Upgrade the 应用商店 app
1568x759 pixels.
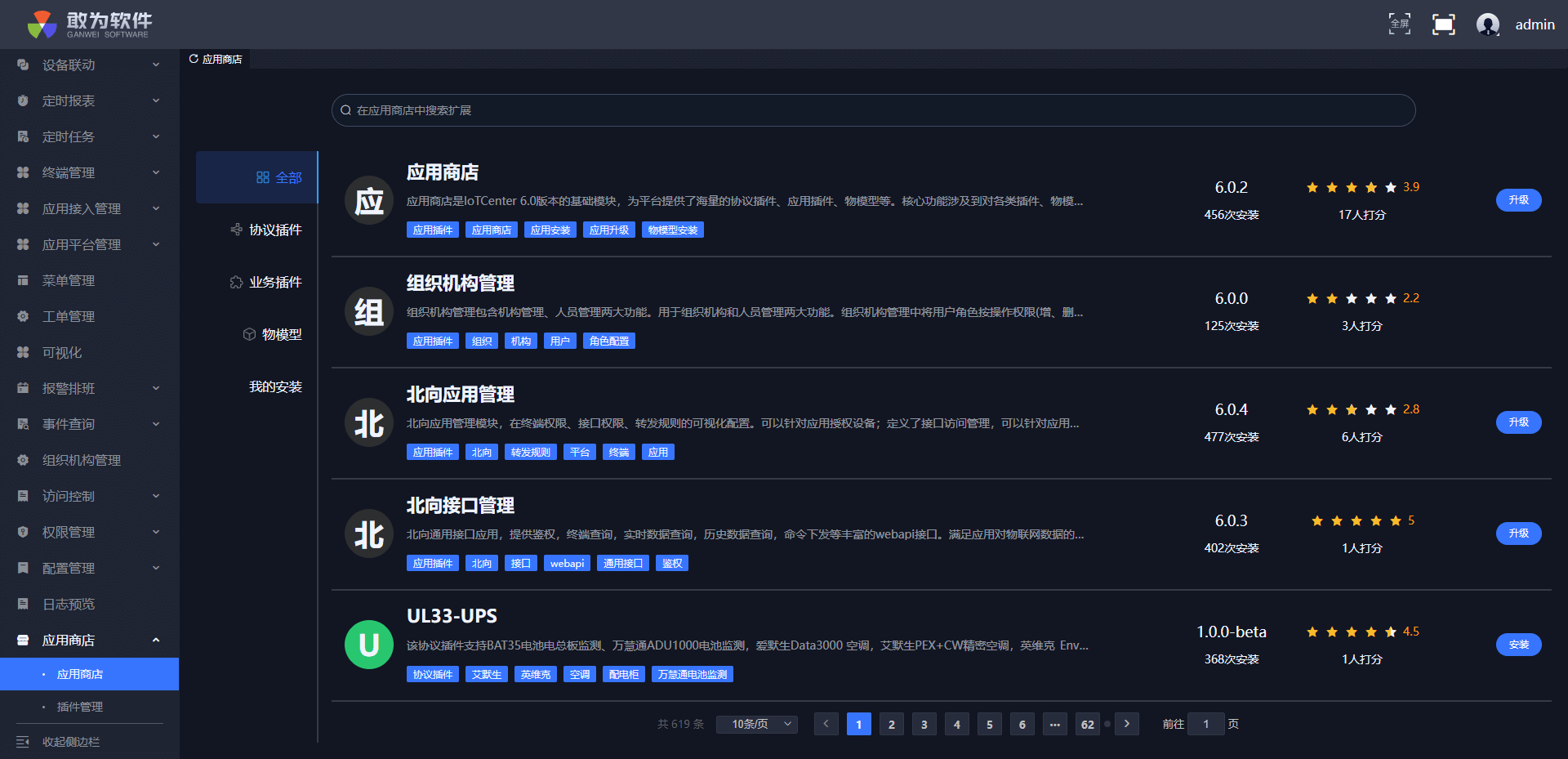pyautogui.click(x=1519, y=200)
